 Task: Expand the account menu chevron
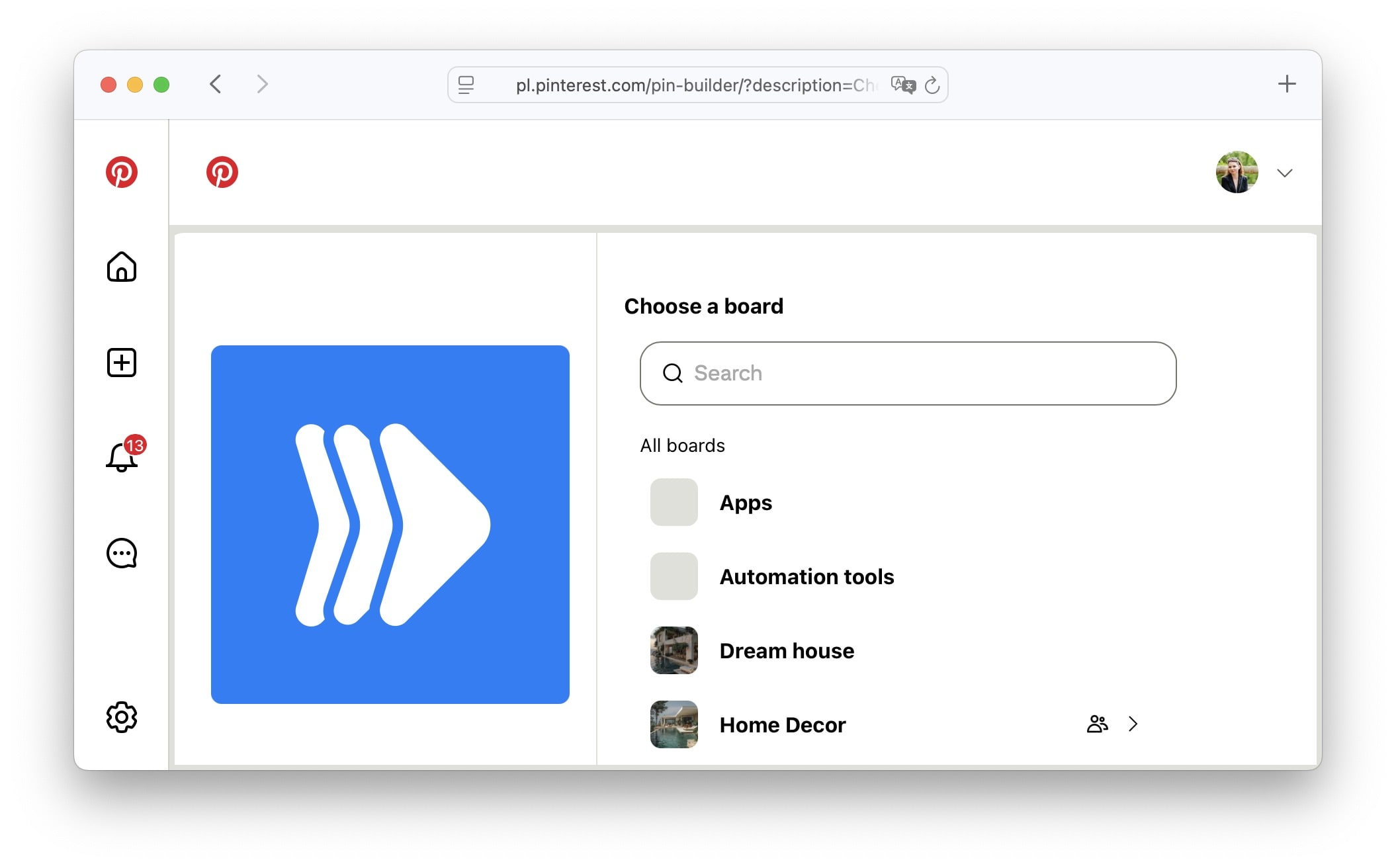pyautogui.click(x=1285, y=173)
